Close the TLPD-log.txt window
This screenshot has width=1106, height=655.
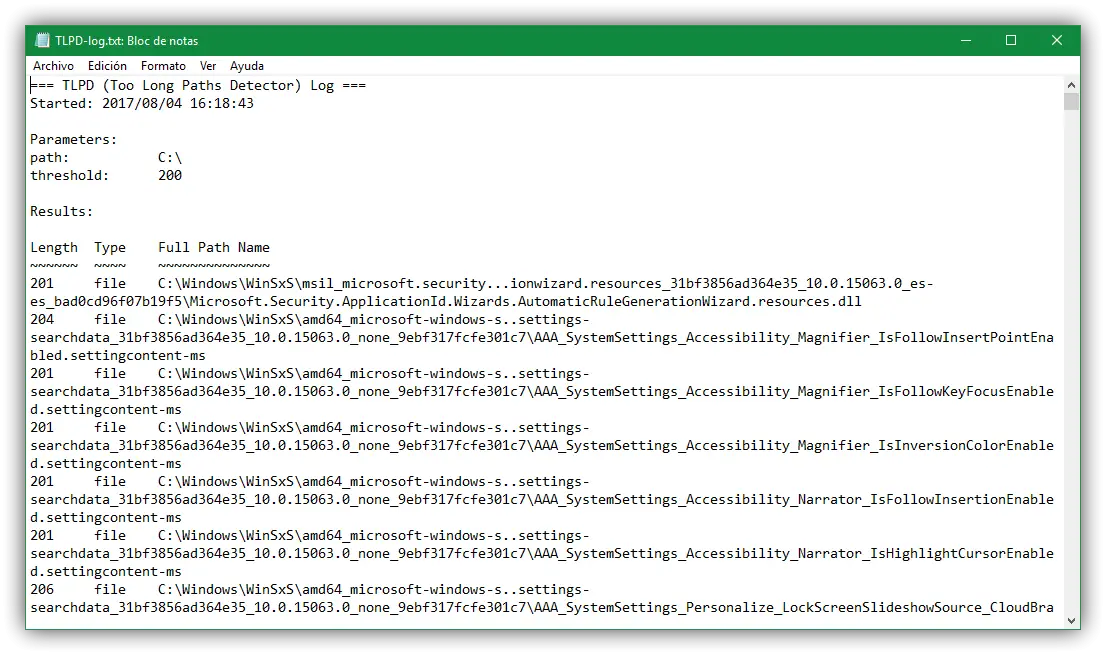pyautogui.click(x=1057, y=41)
